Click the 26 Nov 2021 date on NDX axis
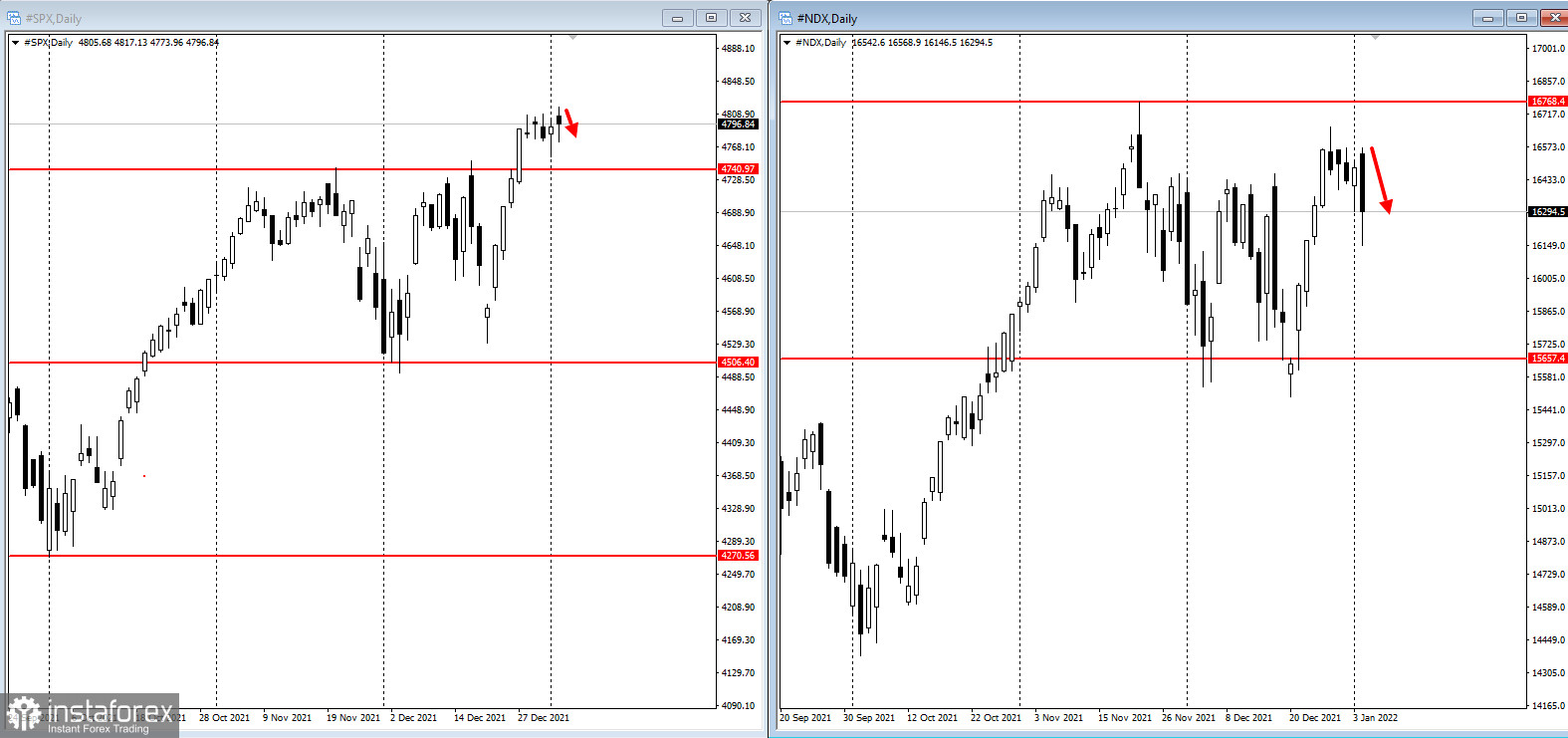 1189,718
